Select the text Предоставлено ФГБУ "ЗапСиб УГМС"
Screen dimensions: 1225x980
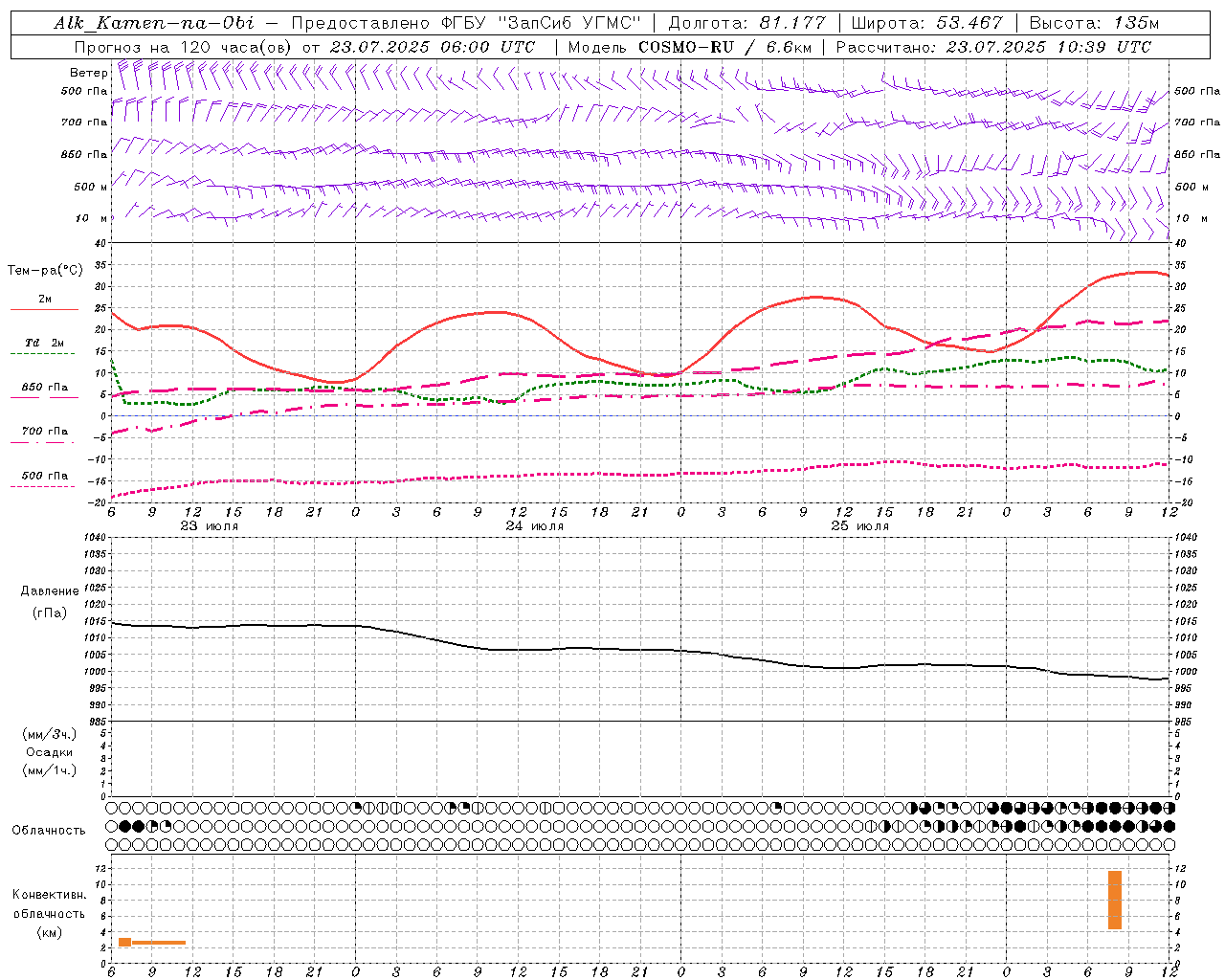[465, 23]
